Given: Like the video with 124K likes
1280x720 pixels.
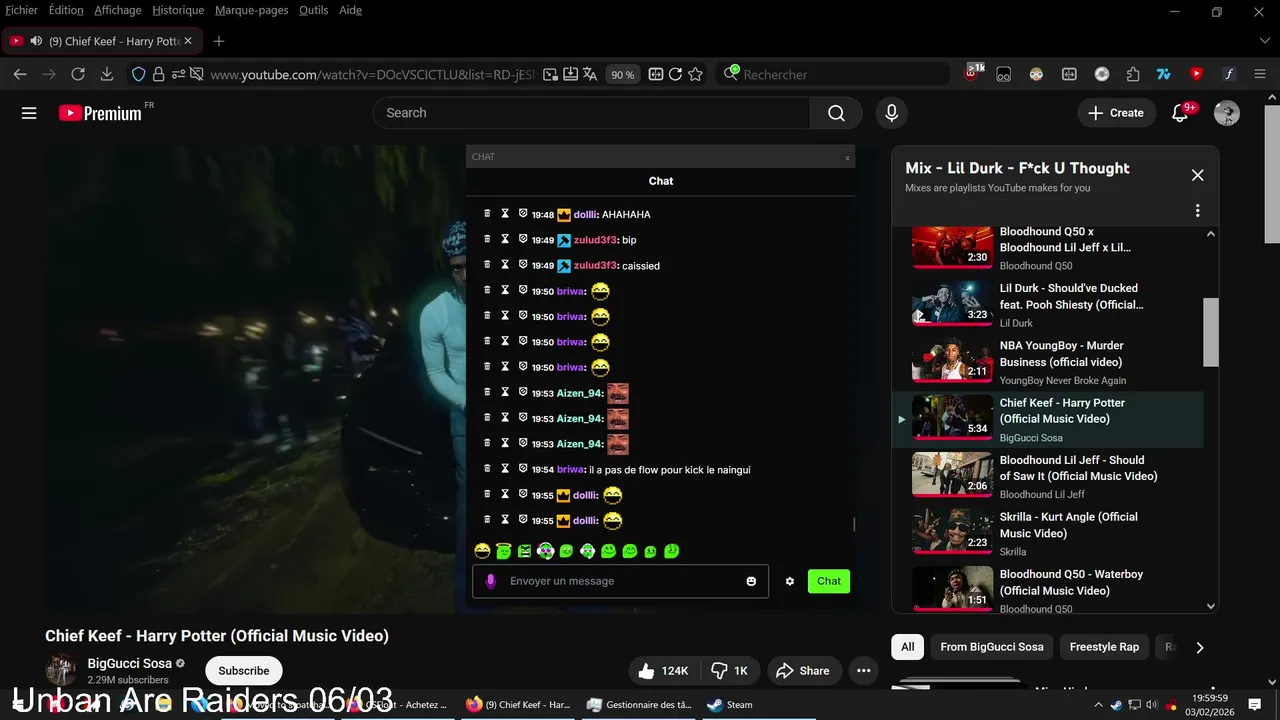Looking at the screenshot, I should [664, 671].
